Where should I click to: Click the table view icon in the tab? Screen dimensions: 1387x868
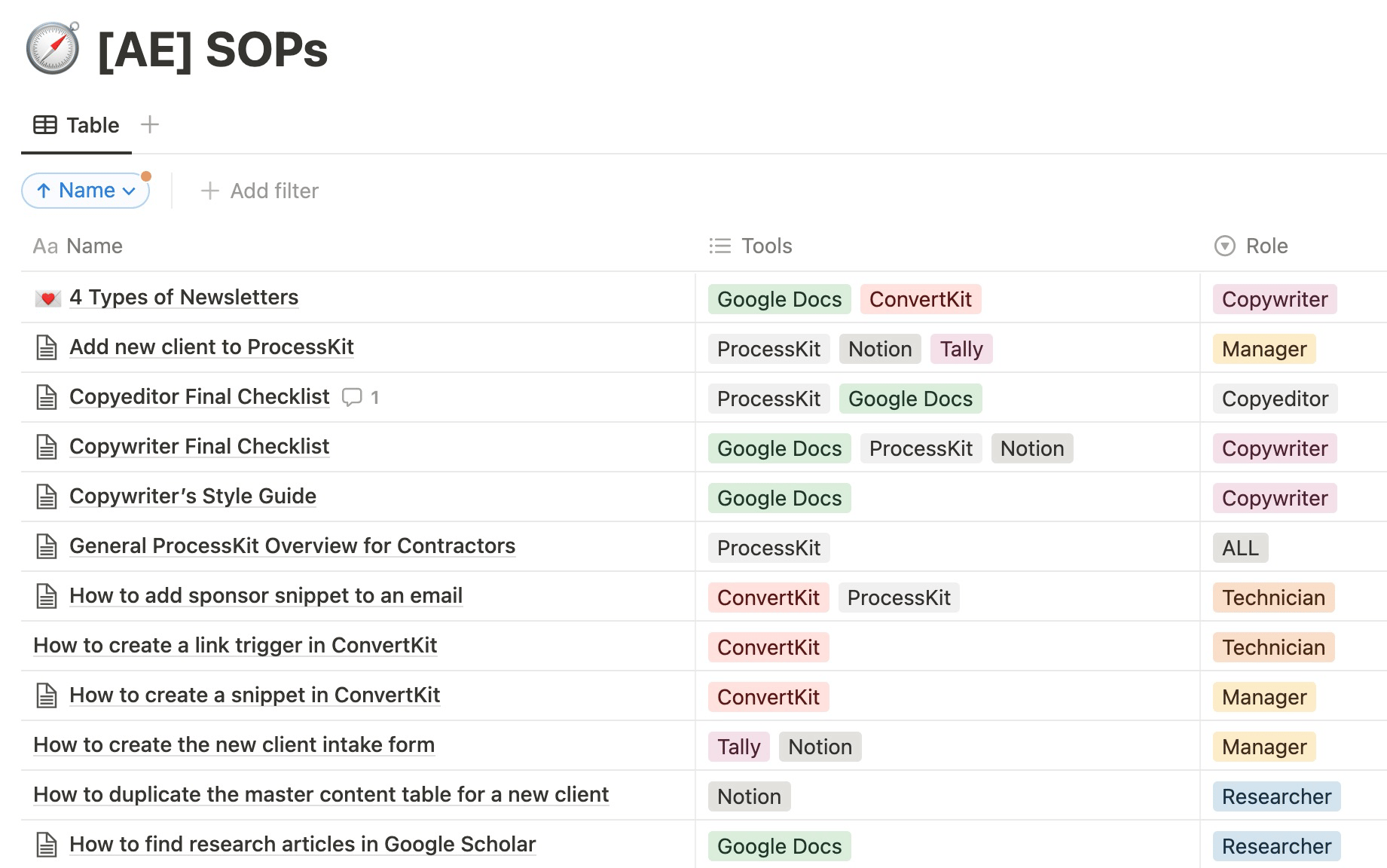[45, 125]
